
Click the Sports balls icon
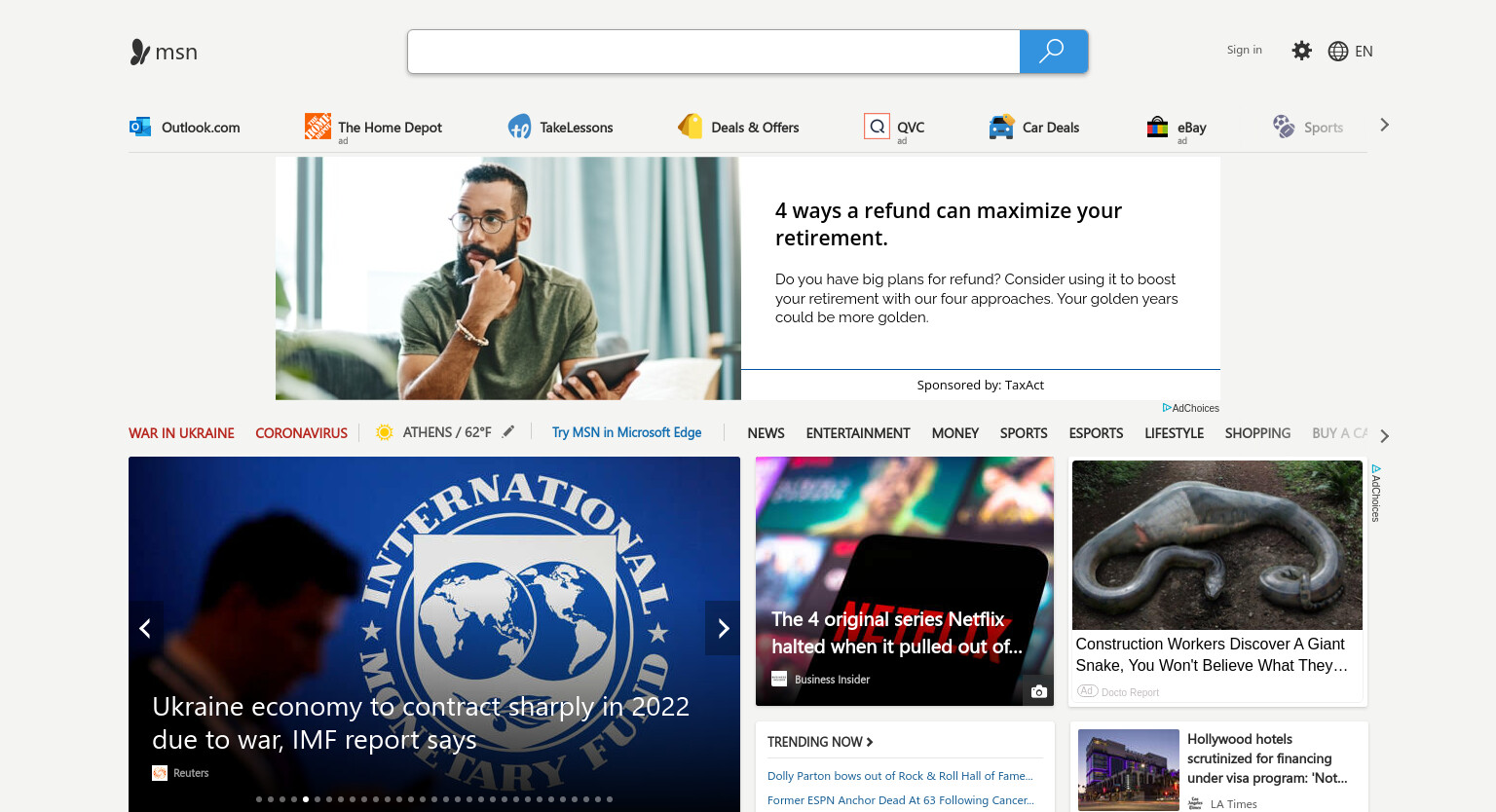(1284, 126)
